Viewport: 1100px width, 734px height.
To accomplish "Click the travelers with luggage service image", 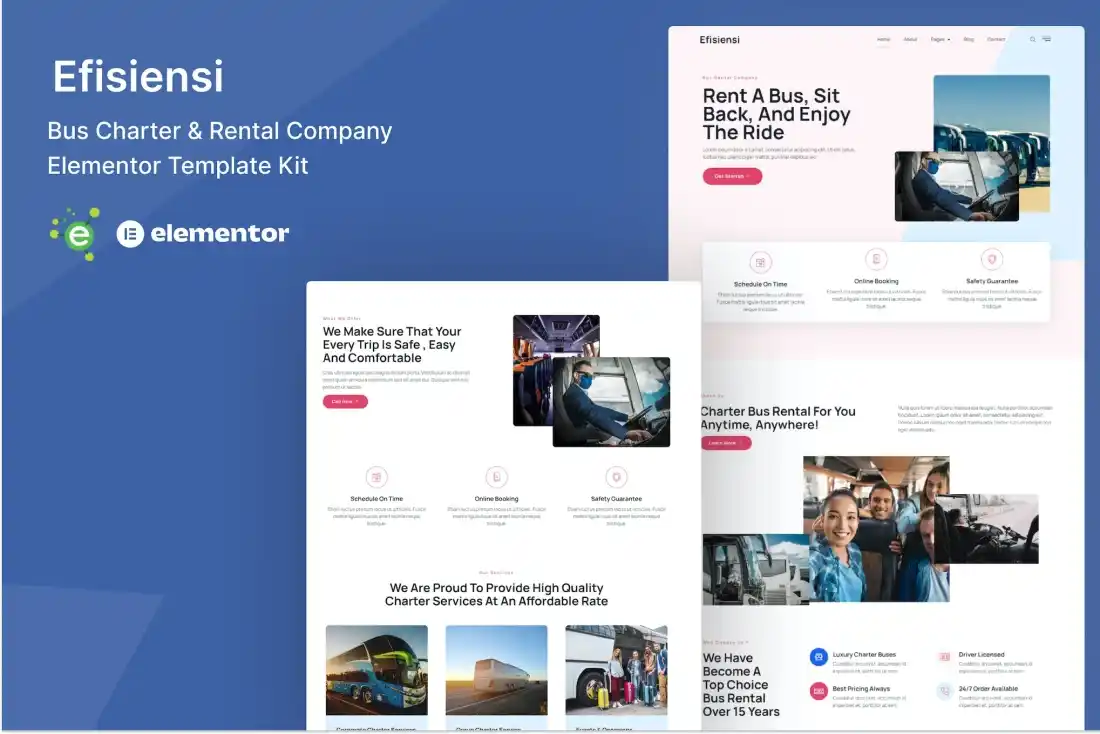I will tap(616, 670).
